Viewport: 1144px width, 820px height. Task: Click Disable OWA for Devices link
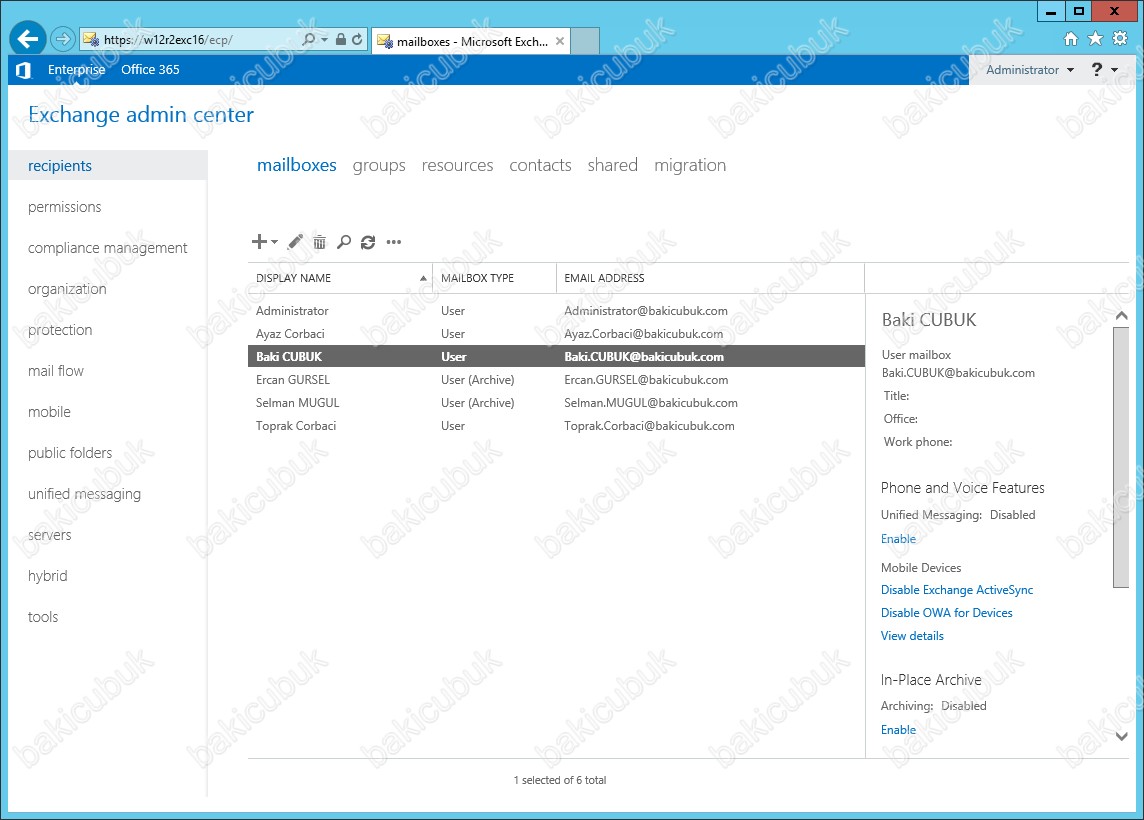[x=946, y=613]
